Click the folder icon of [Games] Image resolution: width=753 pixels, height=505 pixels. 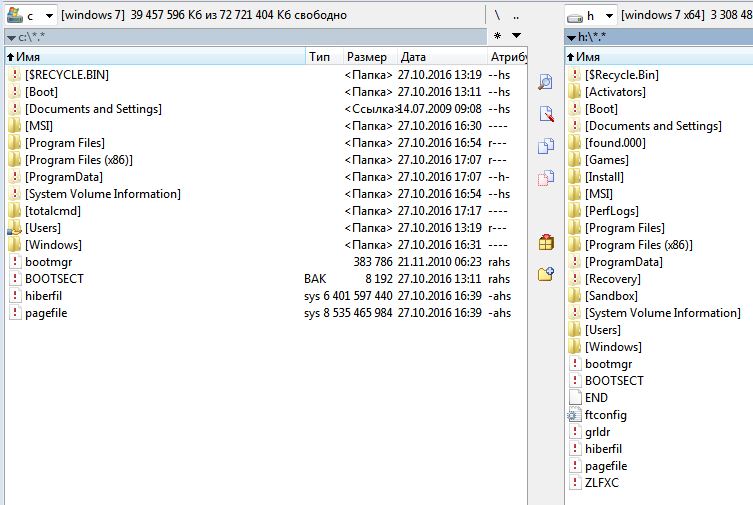click(575, 160)
